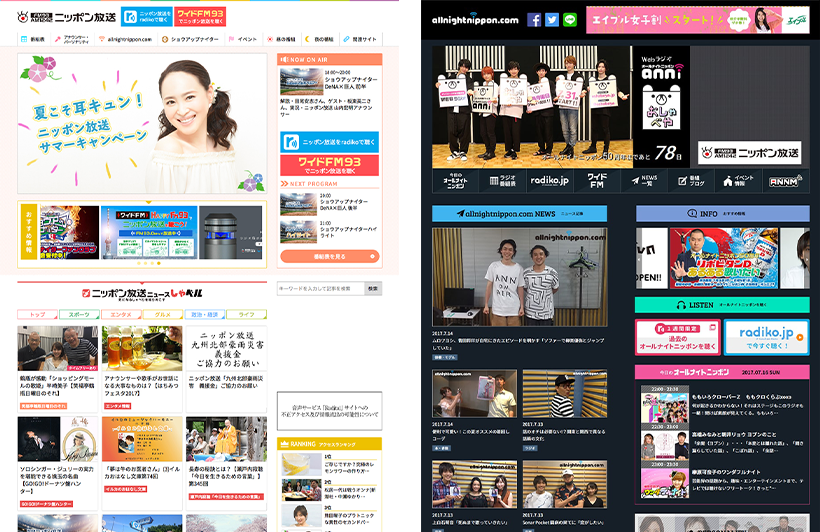Open the 番組表 program schedule nav item
The height and width of the screenshot is (532, 820).
tap(33, 39)
